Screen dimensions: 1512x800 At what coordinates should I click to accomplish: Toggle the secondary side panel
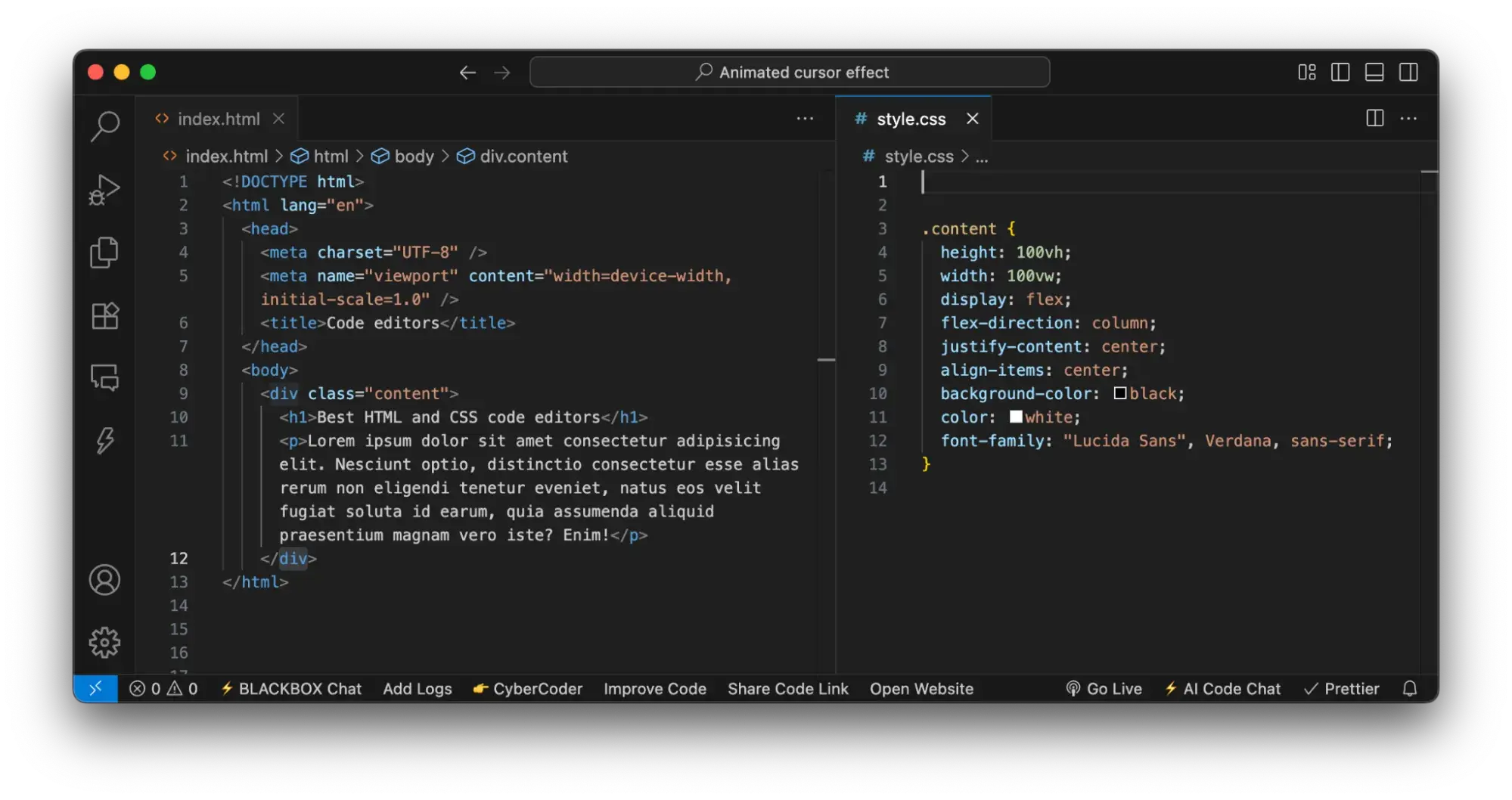pyautogui.click(x=1408, y=72)
